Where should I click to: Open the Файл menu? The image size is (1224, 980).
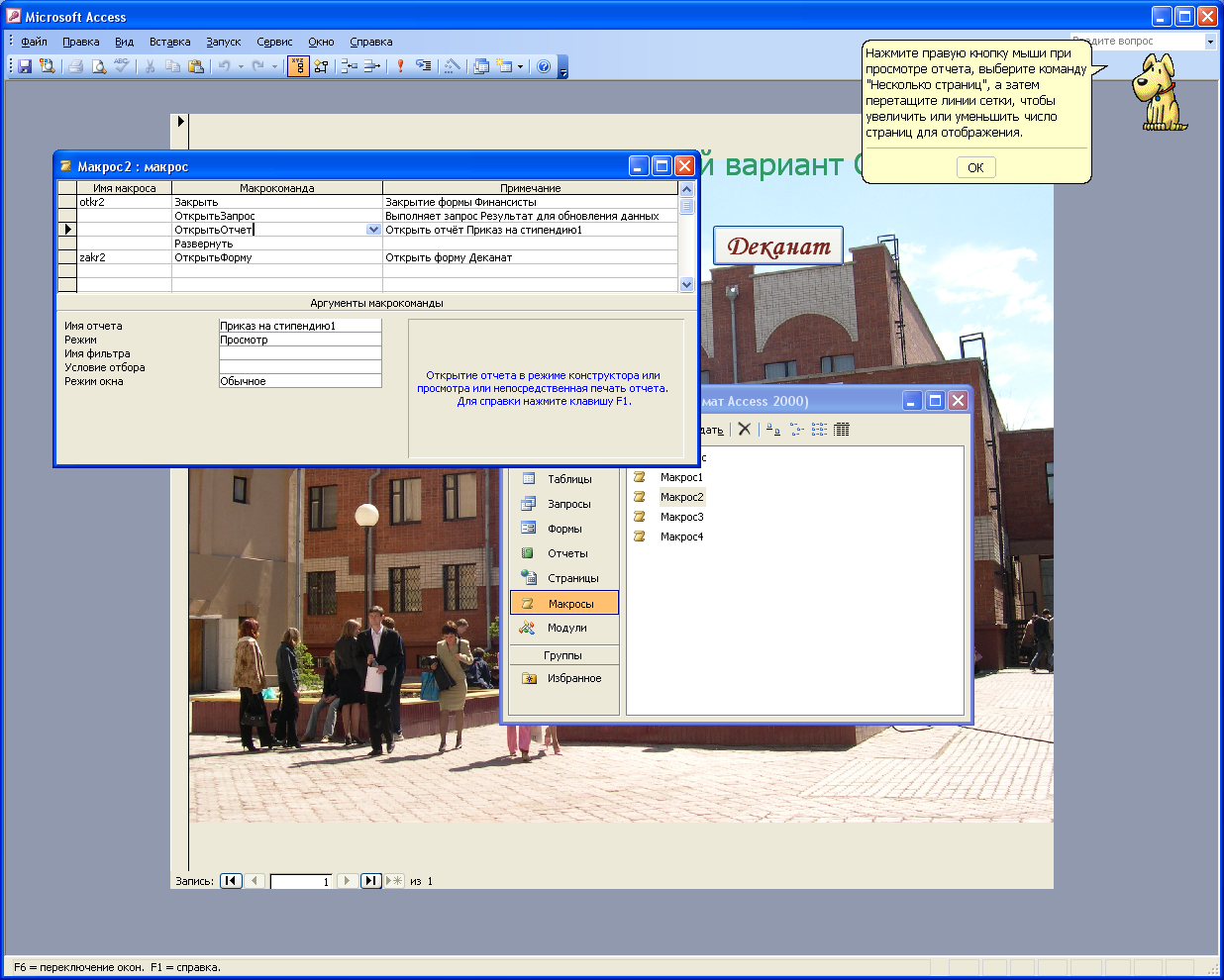[34, 42]
